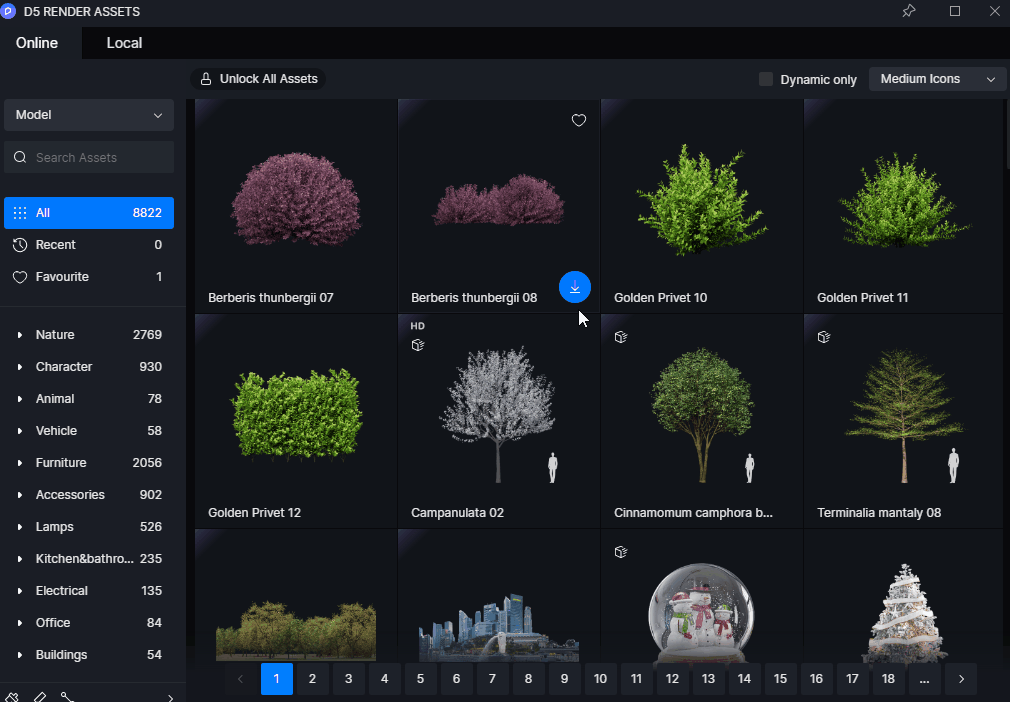Click the HD badge on Campanulata 02
The image size is (1010, 702).
[417, 326]
